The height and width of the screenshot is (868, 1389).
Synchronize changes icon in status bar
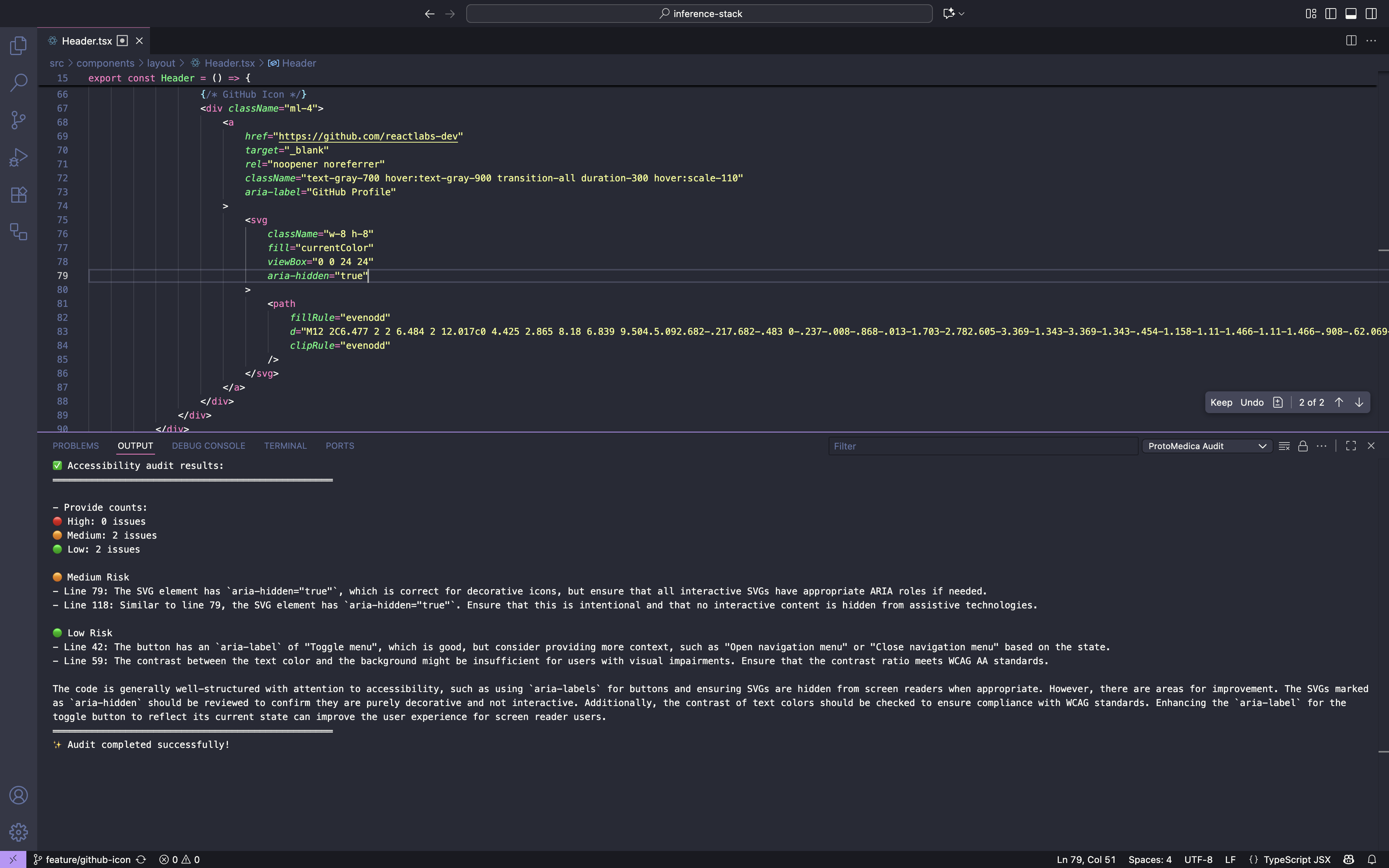pyautogui.click(x=141, y=859)
